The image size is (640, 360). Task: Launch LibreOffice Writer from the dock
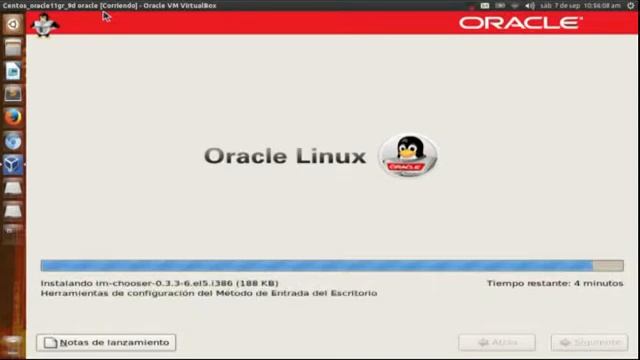pyautogui.click(x=13, y=71)
